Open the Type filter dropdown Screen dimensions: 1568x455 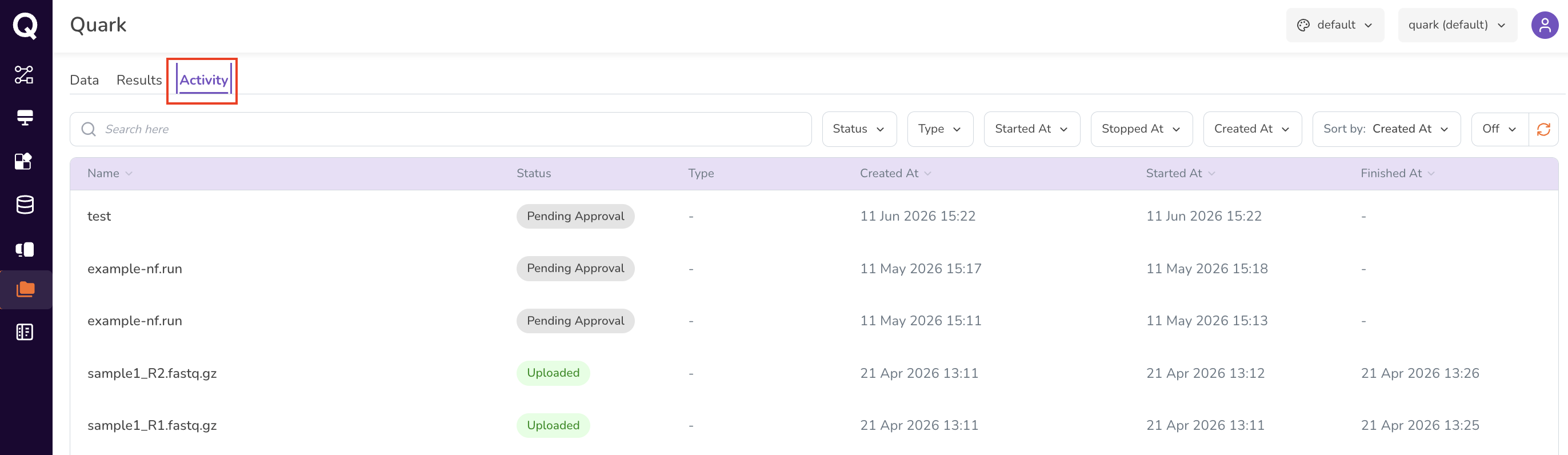pos(940,129)
